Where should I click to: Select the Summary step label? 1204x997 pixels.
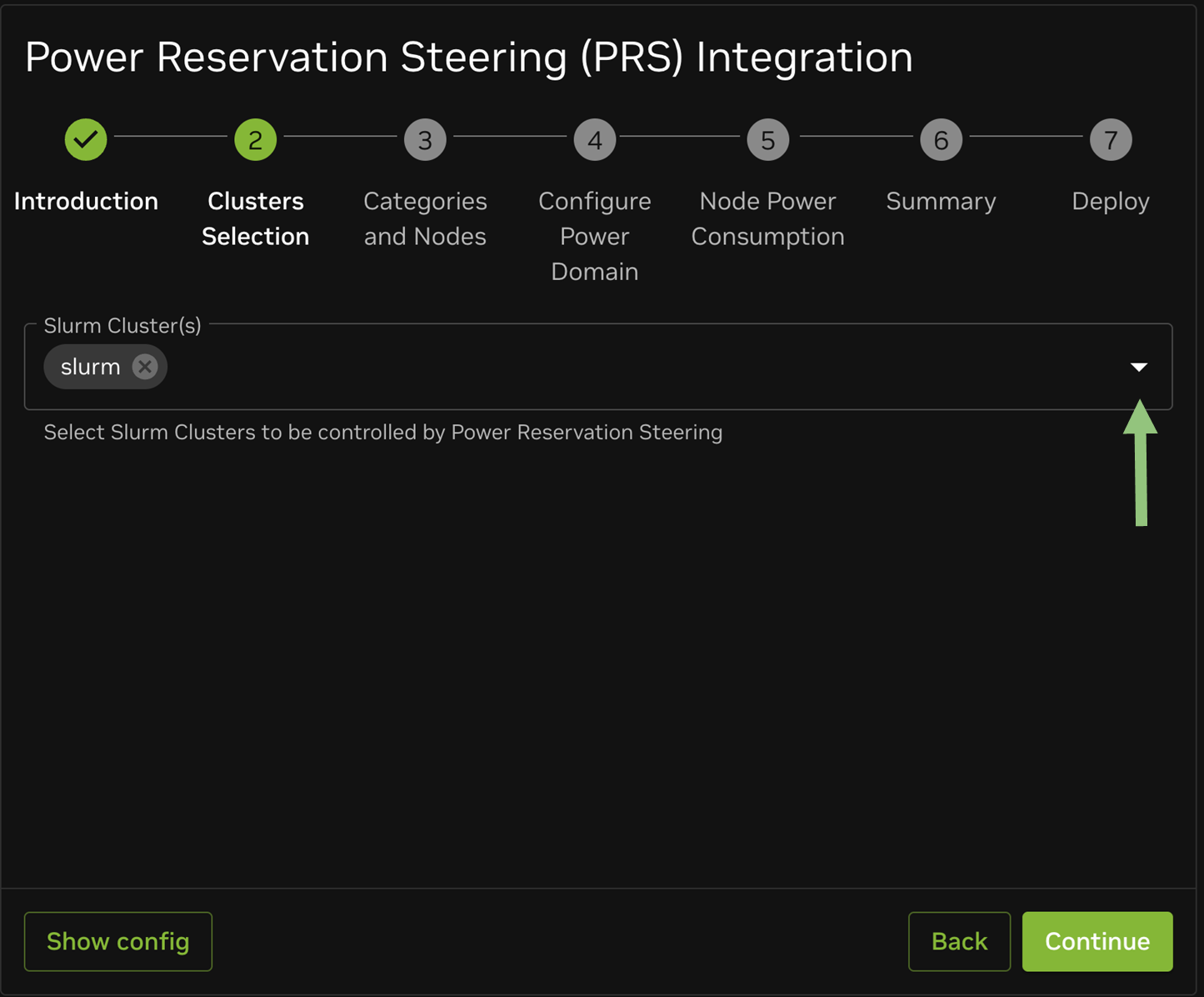[x=941, y=201]
